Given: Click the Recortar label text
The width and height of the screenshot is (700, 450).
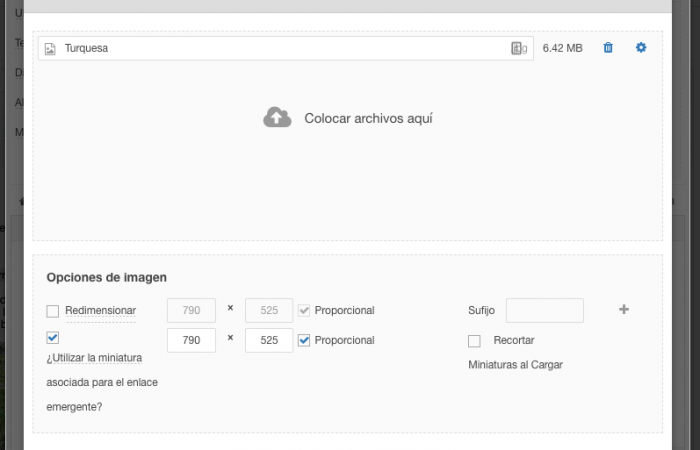Looking at the screenshot, I should (514, 341).
